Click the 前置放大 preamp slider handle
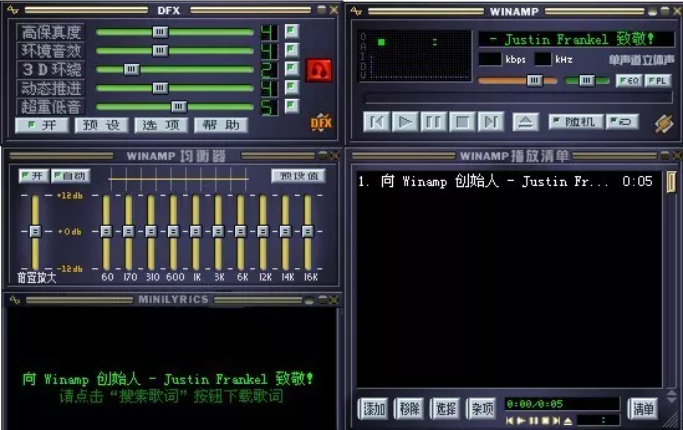The height and width of the screenshot is (430, 683). (x=35, y=231)
